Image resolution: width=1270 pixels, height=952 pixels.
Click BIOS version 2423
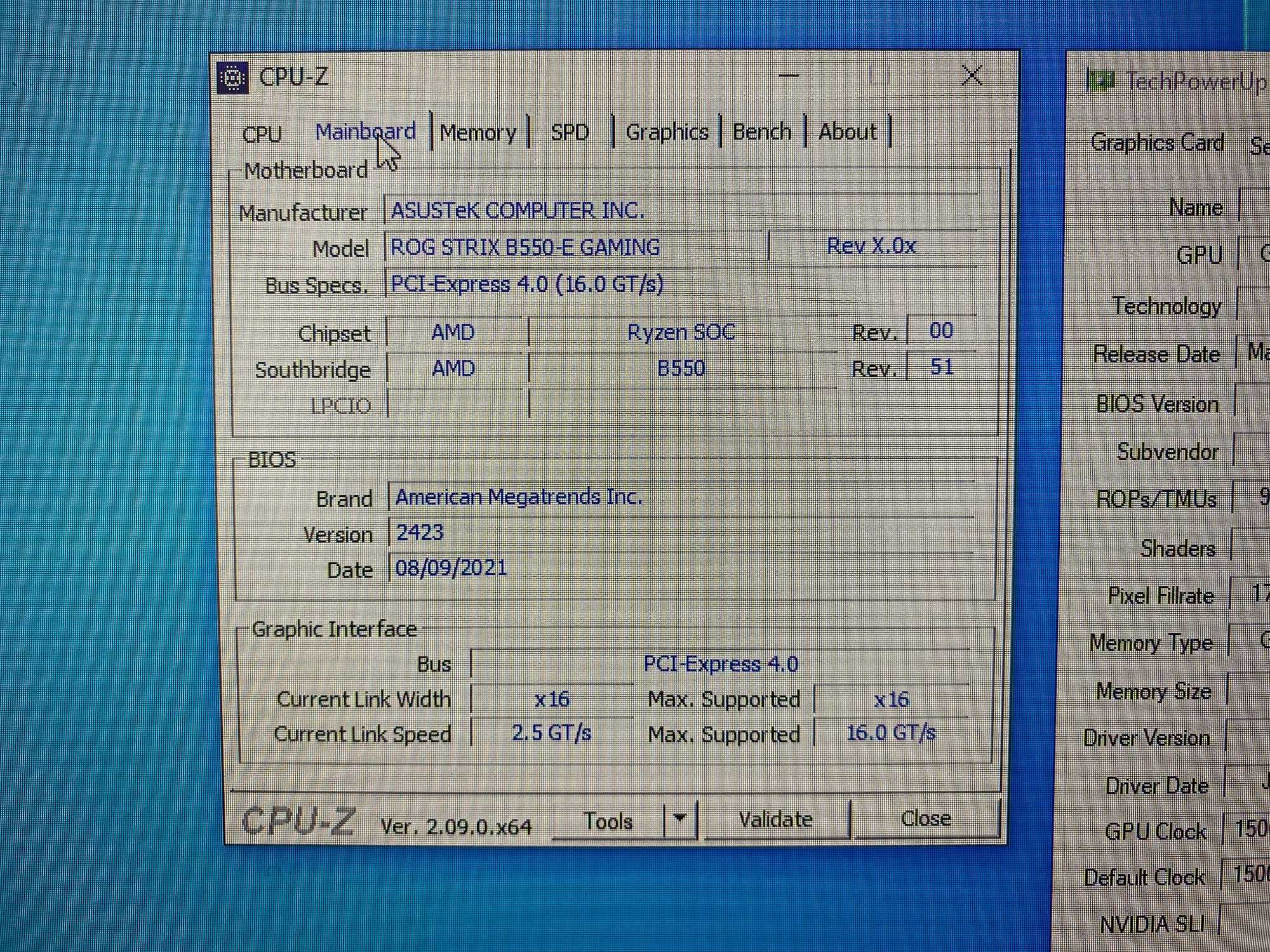(x=681, y=532)
